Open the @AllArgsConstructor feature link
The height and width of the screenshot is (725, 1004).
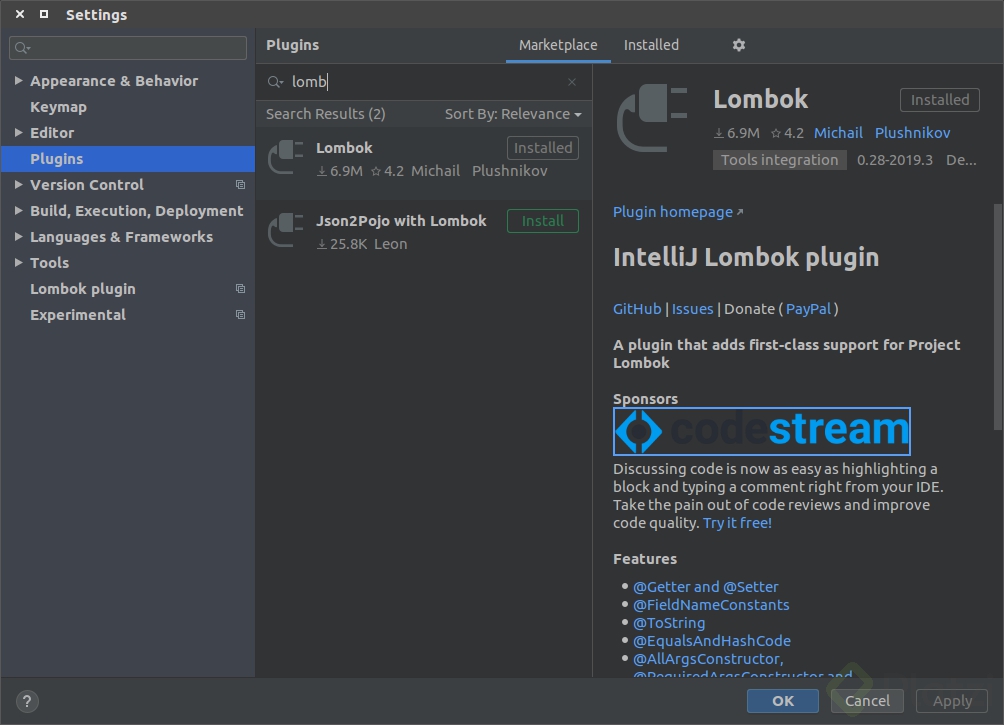coord(708,658)
